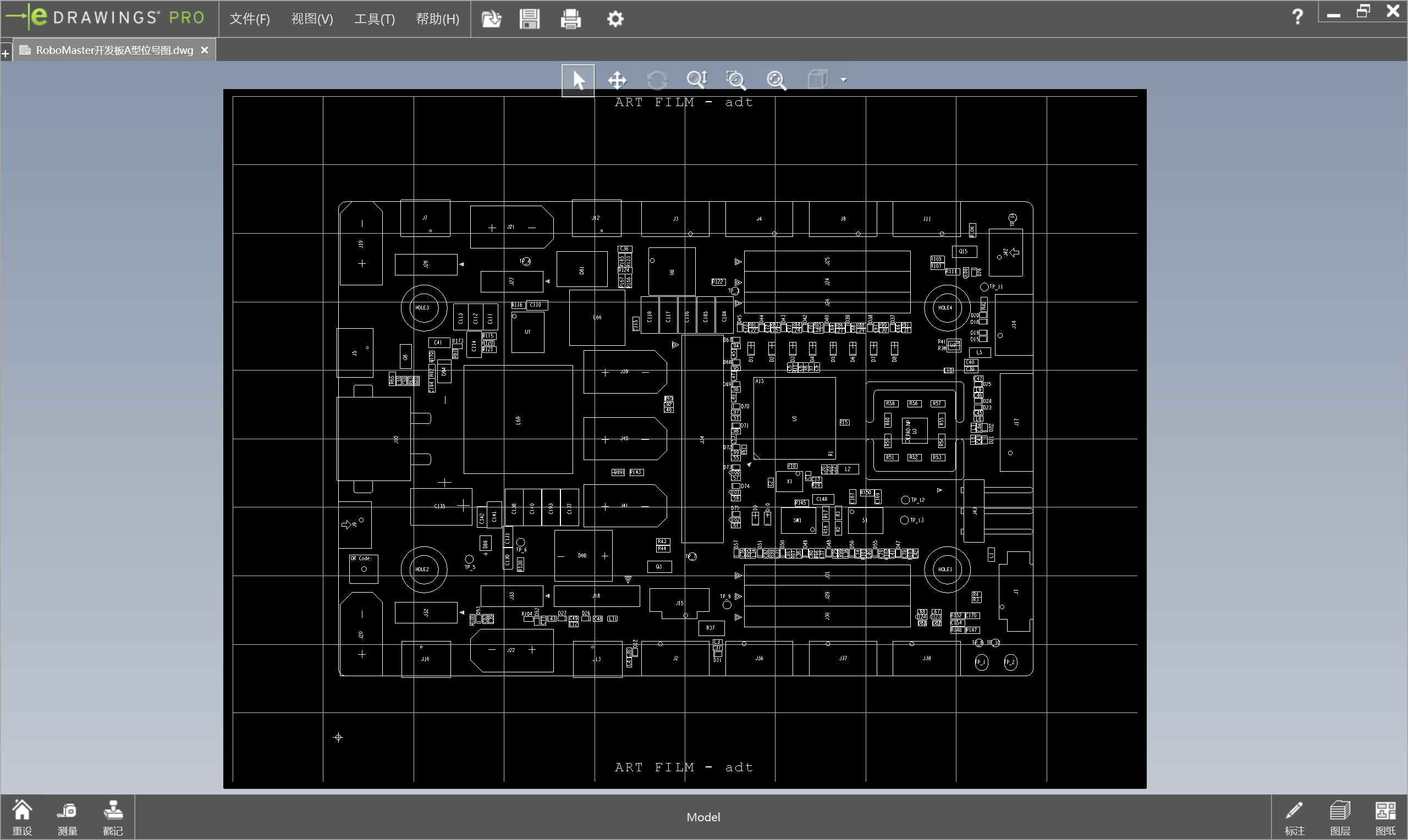1408x840 pixels.
Task: Open the 测量 measure tool
Action: tap(67, 817)
